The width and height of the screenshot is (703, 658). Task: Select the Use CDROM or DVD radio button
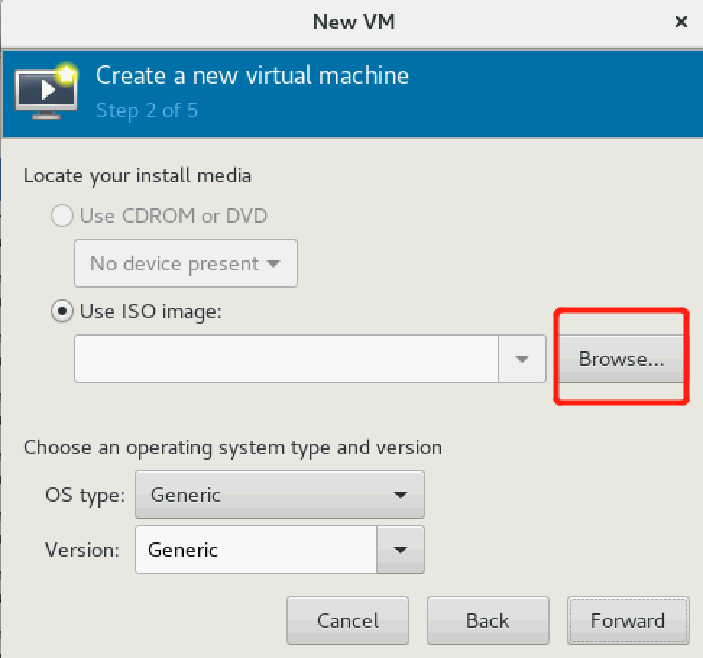coord(62,215)
